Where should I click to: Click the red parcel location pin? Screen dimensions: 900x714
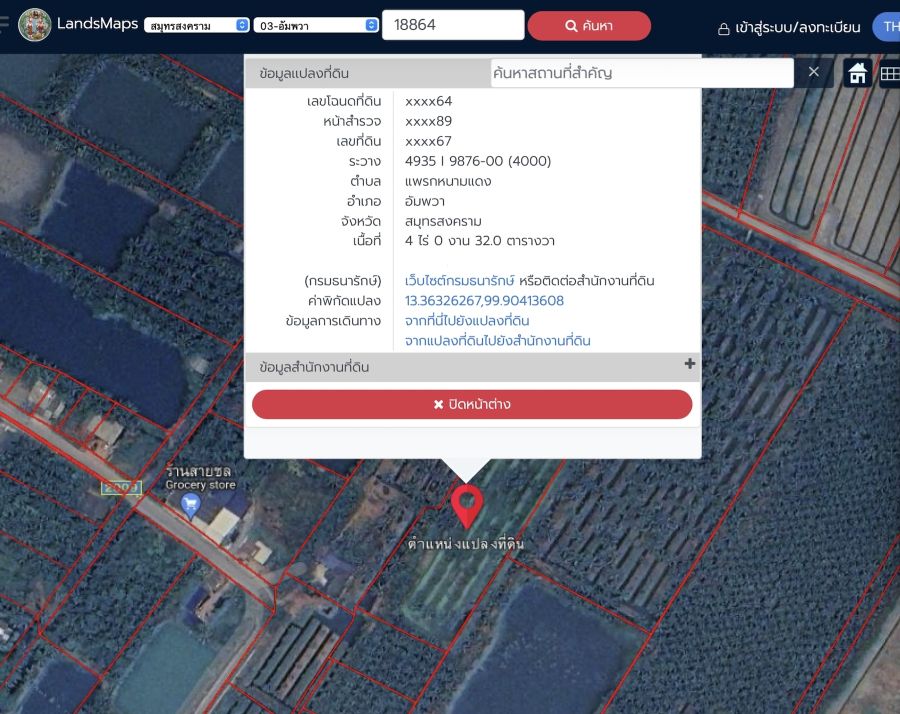coord(466,505)
